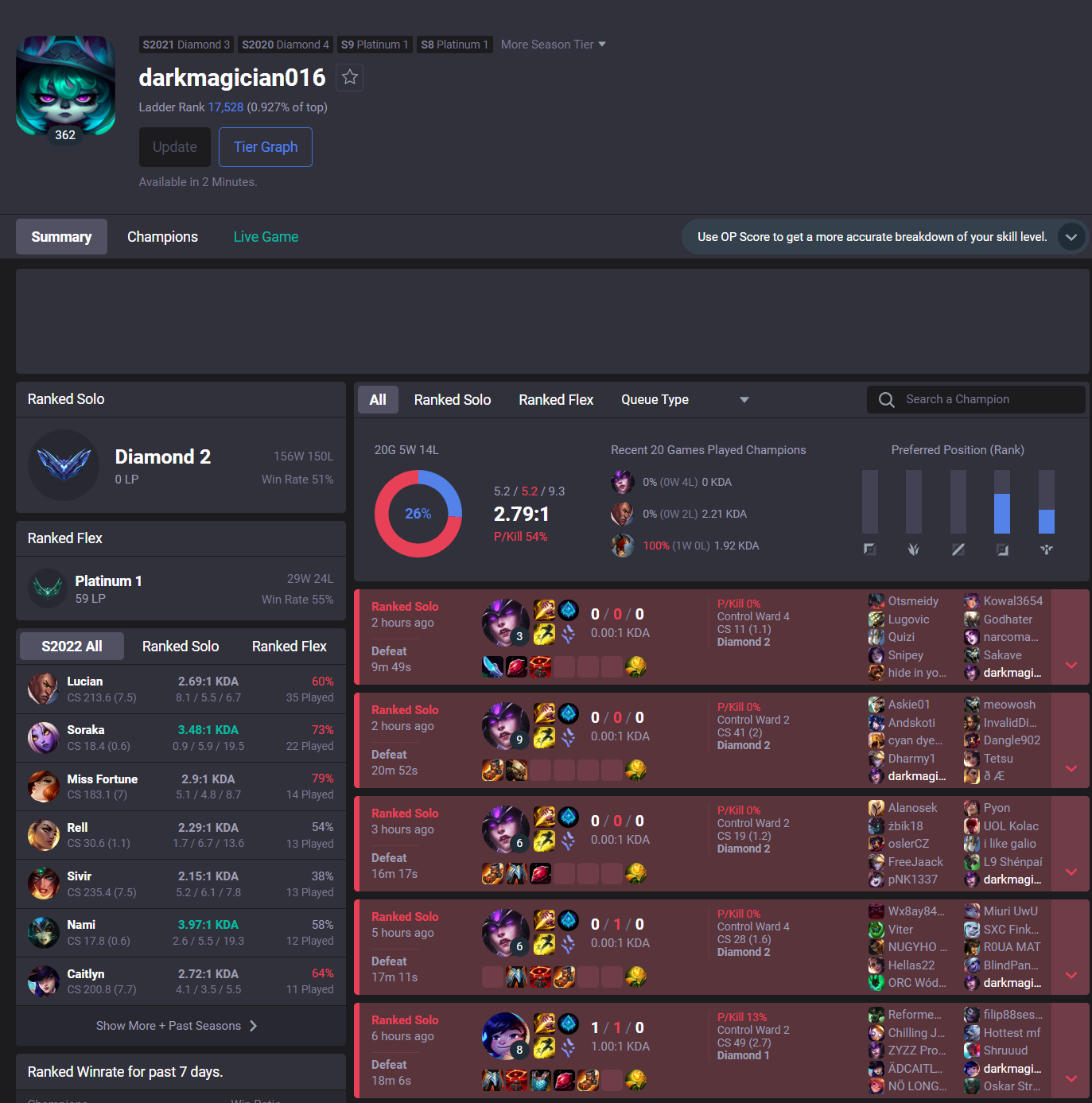Select the All match filter

click(378, 400)
